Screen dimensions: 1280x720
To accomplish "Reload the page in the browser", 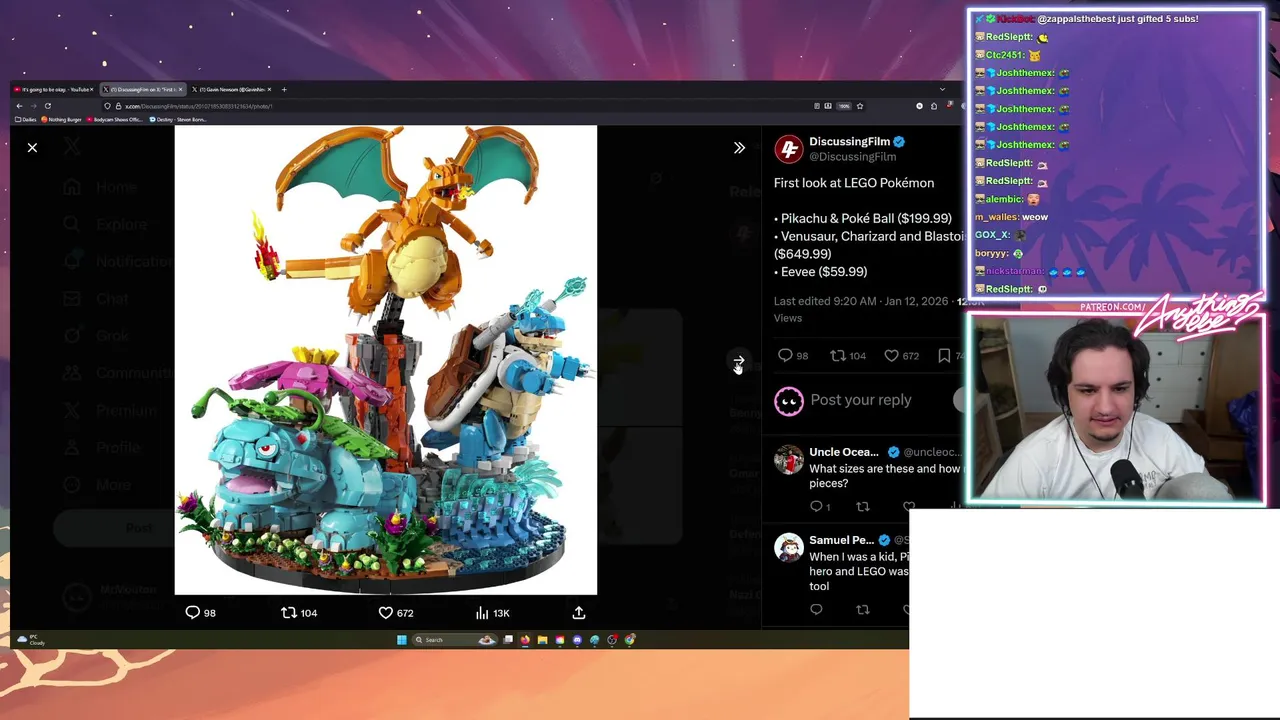I will [x=47, y=106].
